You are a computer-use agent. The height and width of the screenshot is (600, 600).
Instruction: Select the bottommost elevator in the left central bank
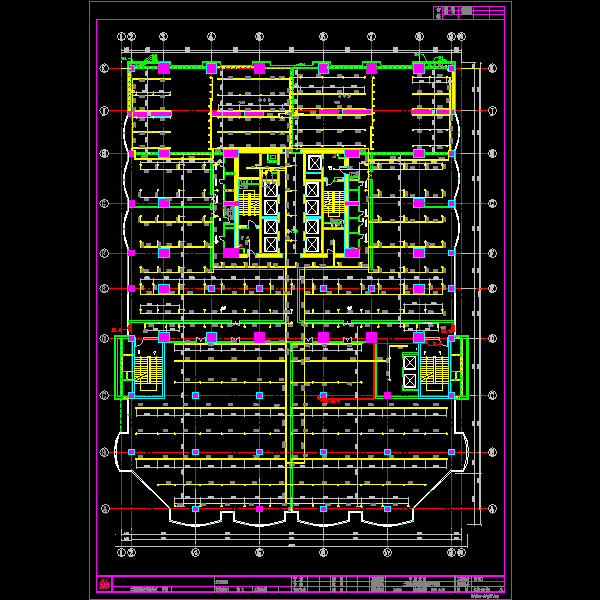click(x=271, y=245)
